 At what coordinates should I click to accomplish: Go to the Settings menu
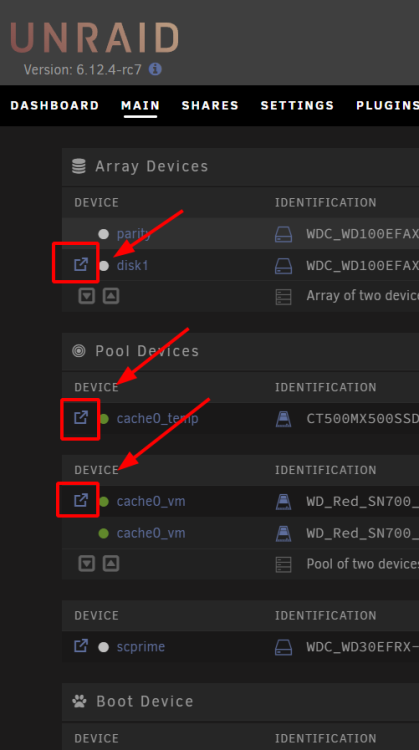(x=297, y=105)
